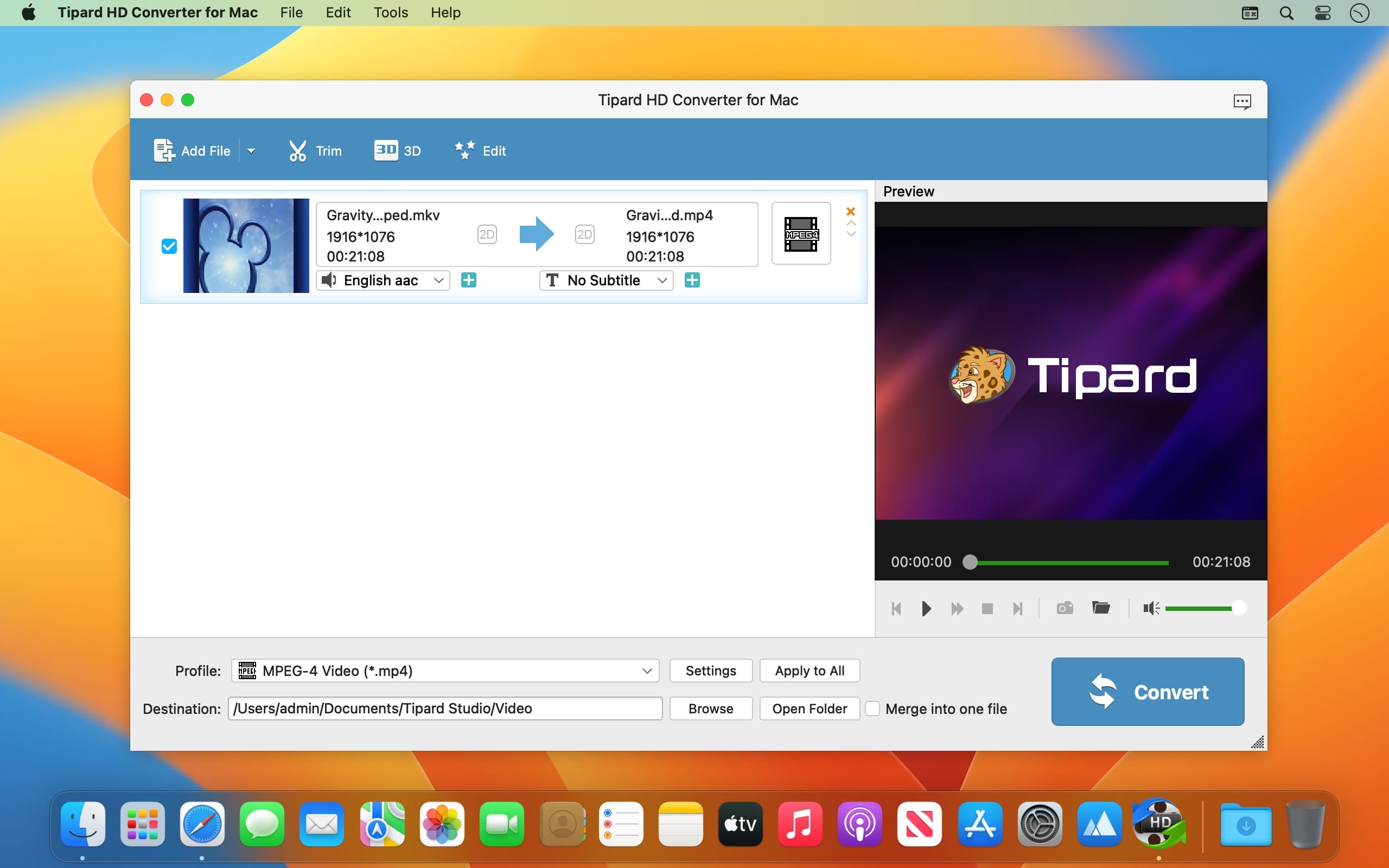1389x868 pixels.
Task: Click the Destination path field
Action: 445,709
